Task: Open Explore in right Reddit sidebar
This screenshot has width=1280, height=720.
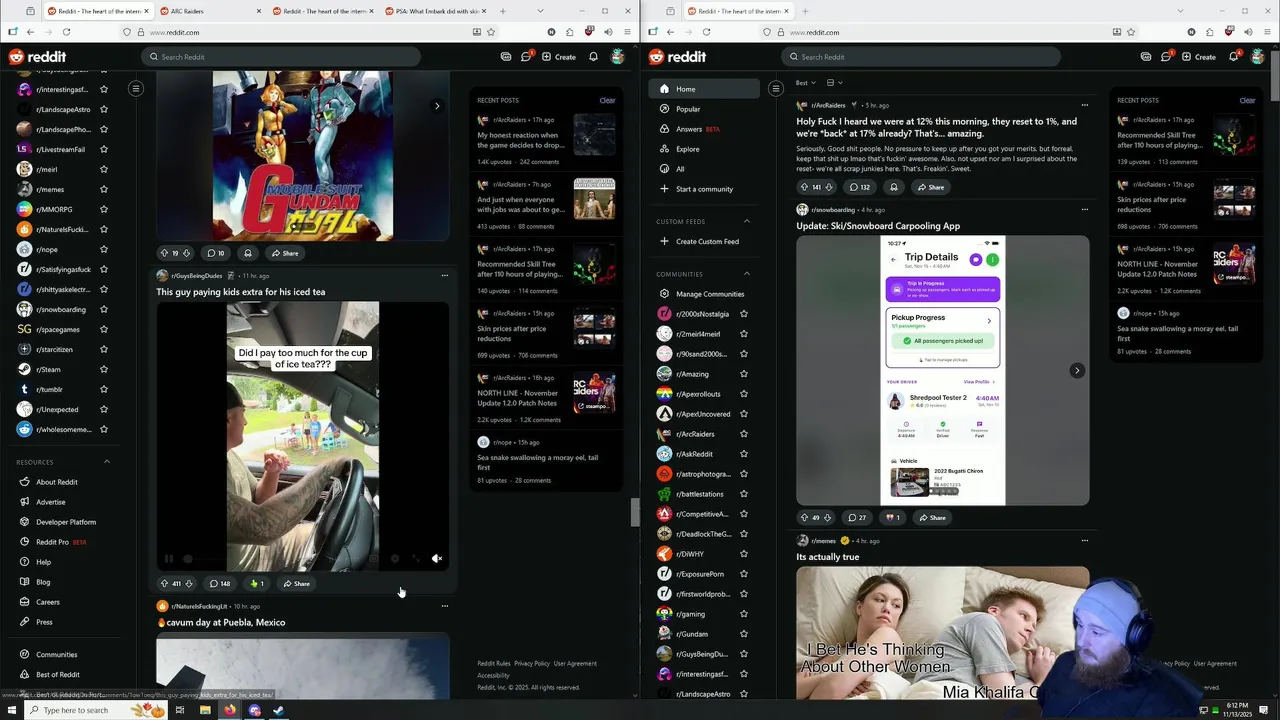Action: coord(704,149)
